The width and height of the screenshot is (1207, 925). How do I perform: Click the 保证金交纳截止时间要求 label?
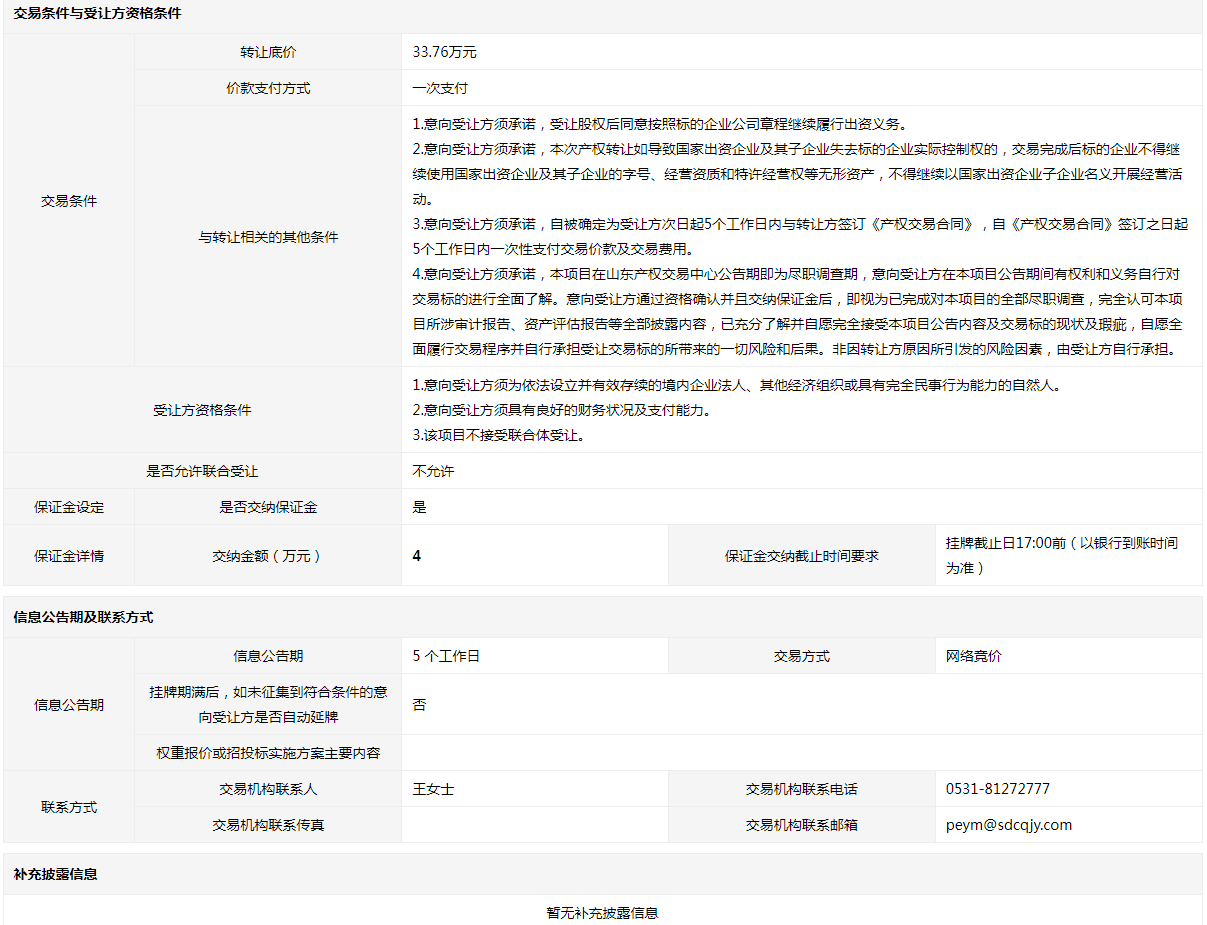click(x=801, y=556)
